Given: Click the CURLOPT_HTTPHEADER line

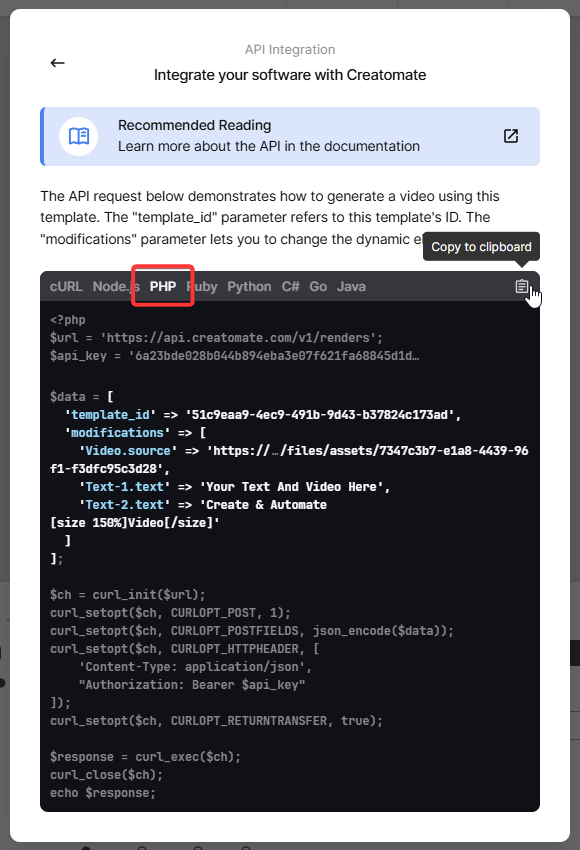Looking at the screenshot, I should point(184,648).
